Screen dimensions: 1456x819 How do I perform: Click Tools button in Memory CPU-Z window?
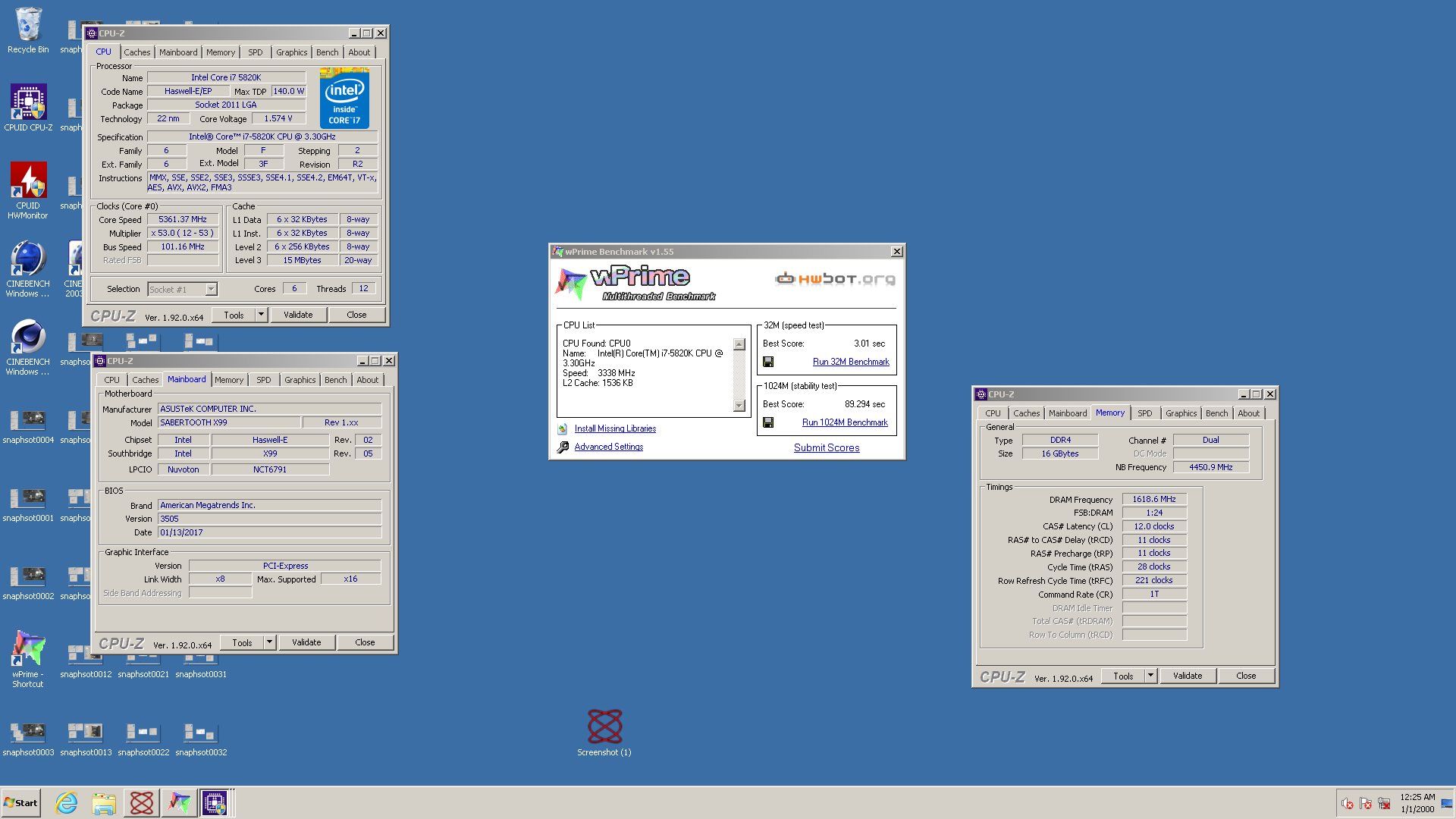click(x=1124, y=676)
